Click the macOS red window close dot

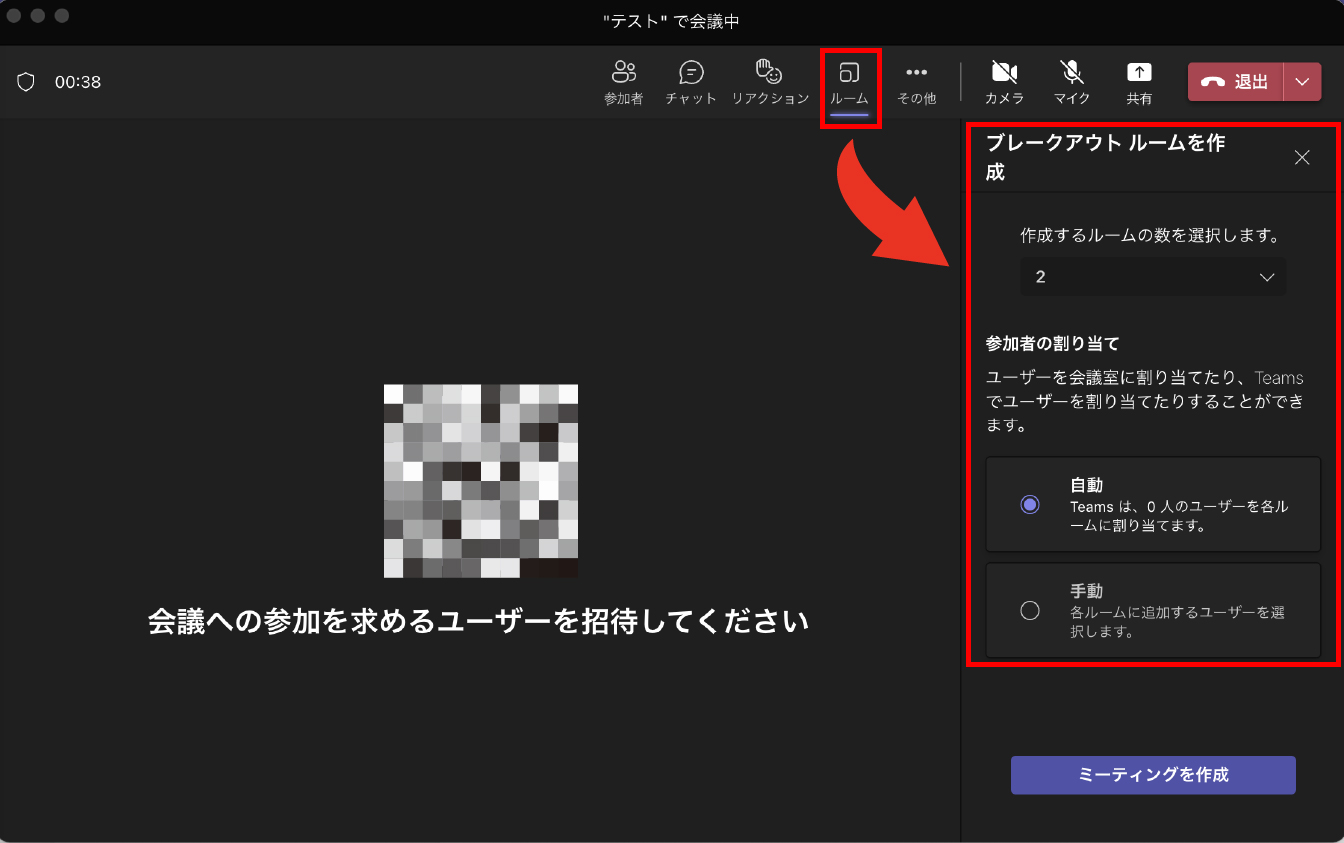pos(16,16)
